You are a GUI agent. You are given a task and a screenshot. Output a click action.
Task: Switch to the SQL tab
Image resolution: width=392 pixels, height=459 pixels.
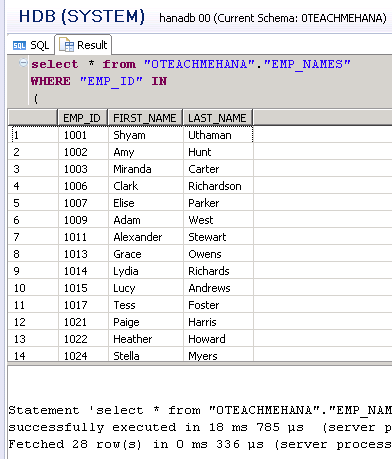click(x=31, y=45)
